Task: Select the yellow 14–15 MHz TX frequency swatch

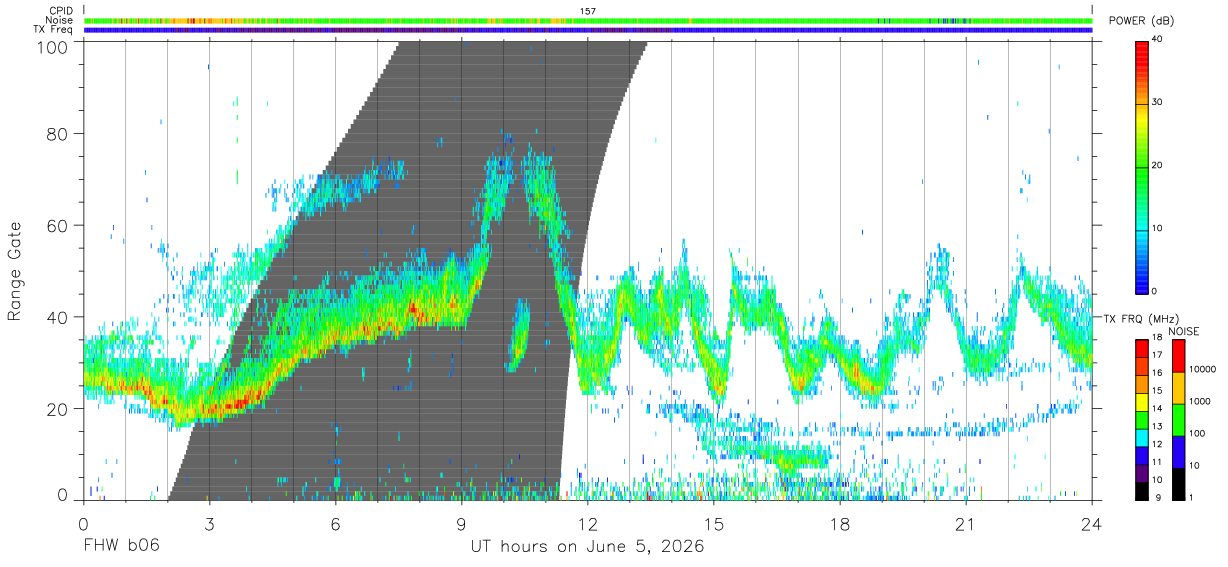Action: 1142,401
